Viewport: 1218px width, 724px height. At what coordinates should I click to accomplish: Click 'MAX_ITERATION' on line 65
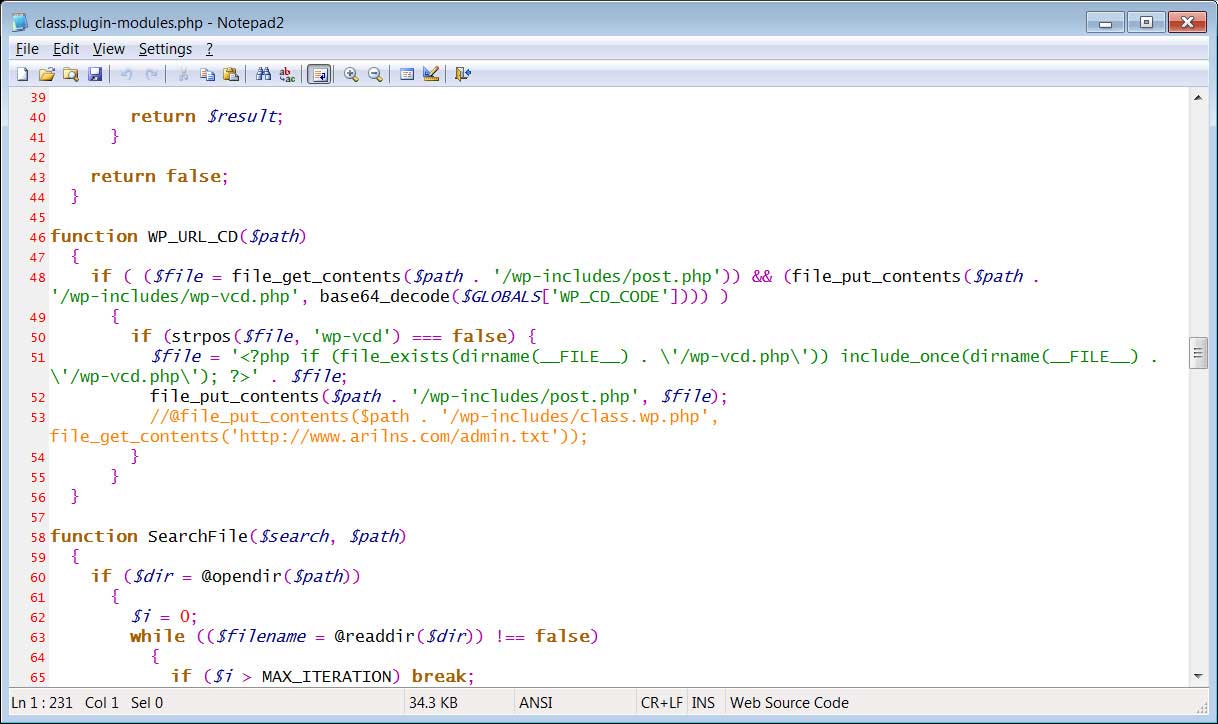pos(328,677)
